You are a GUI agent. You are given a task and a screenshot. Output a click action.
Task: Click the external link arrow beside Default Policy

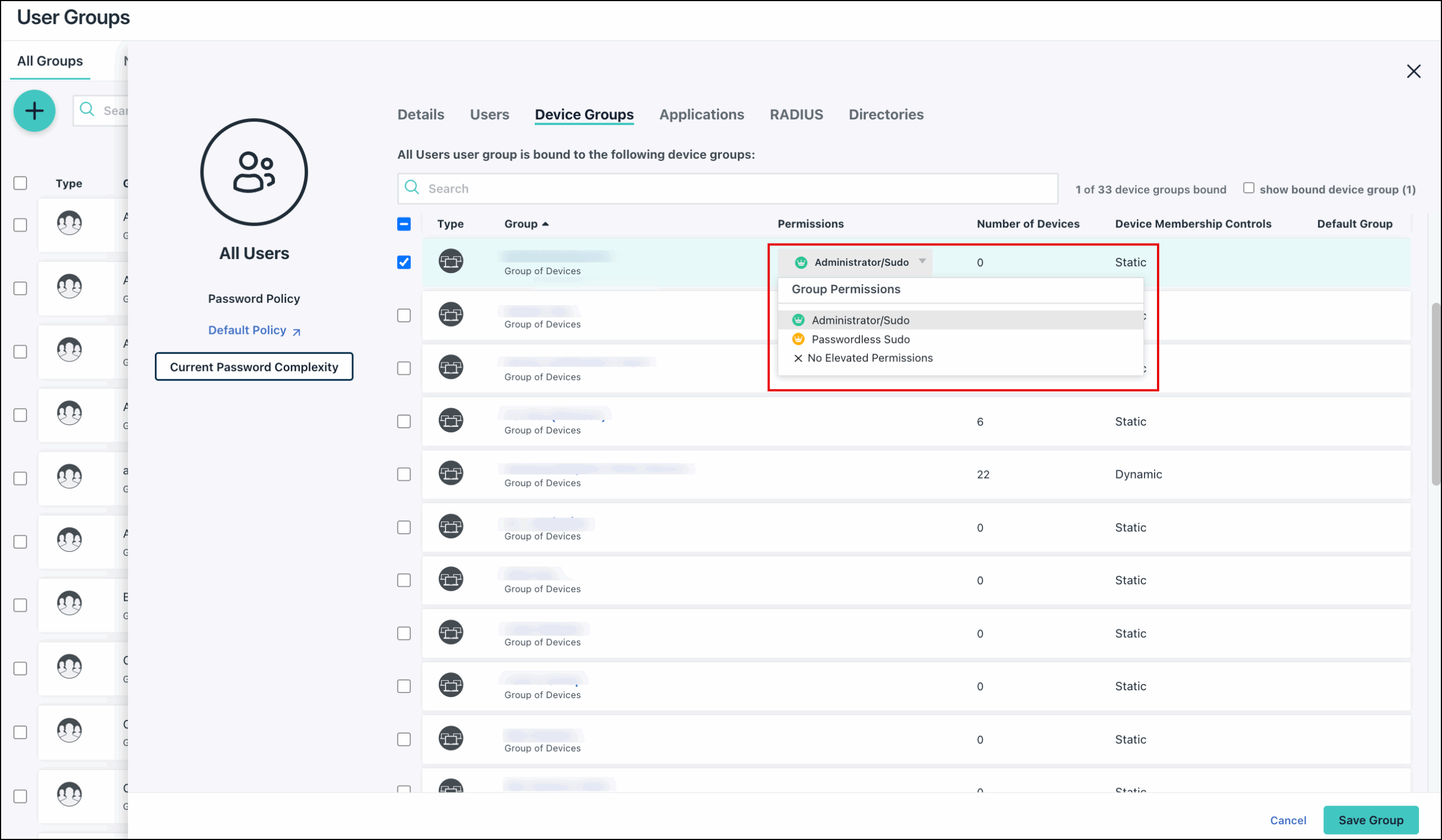(296, 332)
